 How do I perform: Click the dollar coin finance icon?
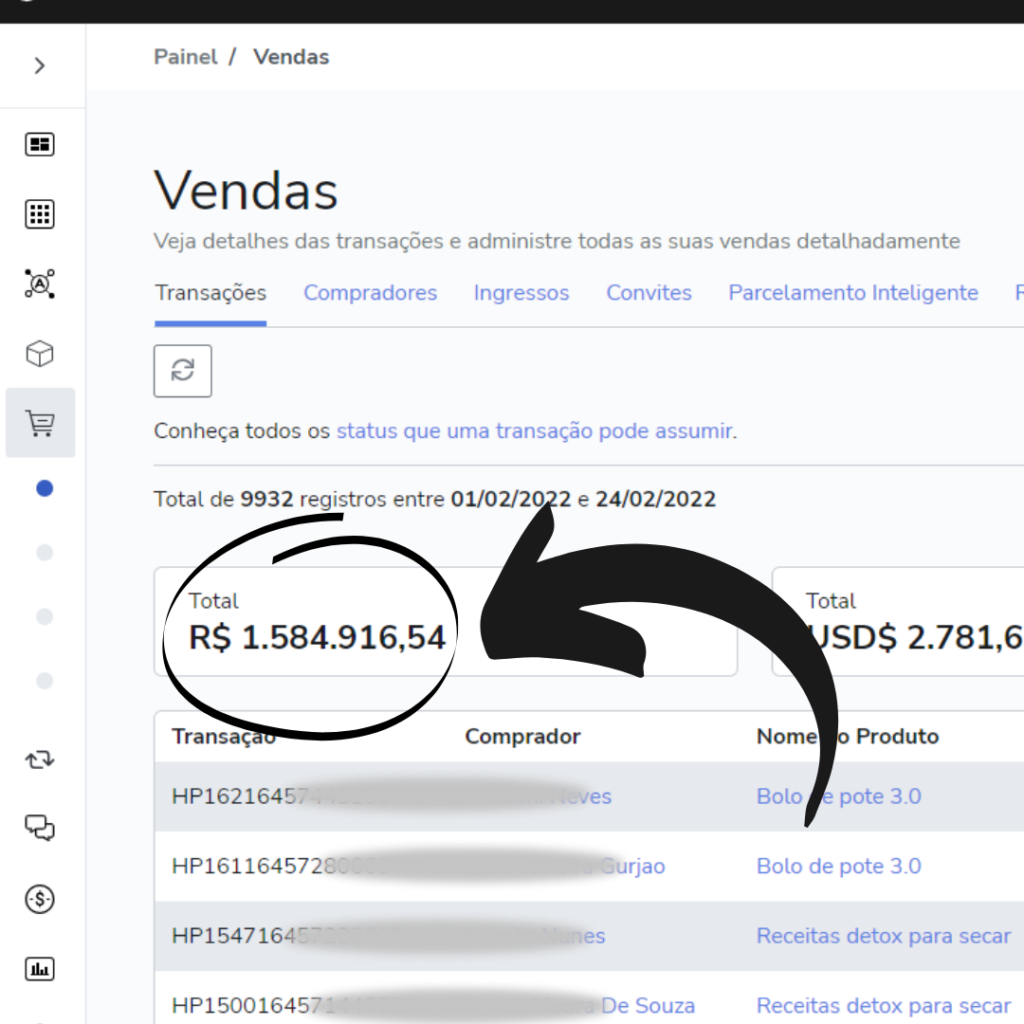point(40,899)
